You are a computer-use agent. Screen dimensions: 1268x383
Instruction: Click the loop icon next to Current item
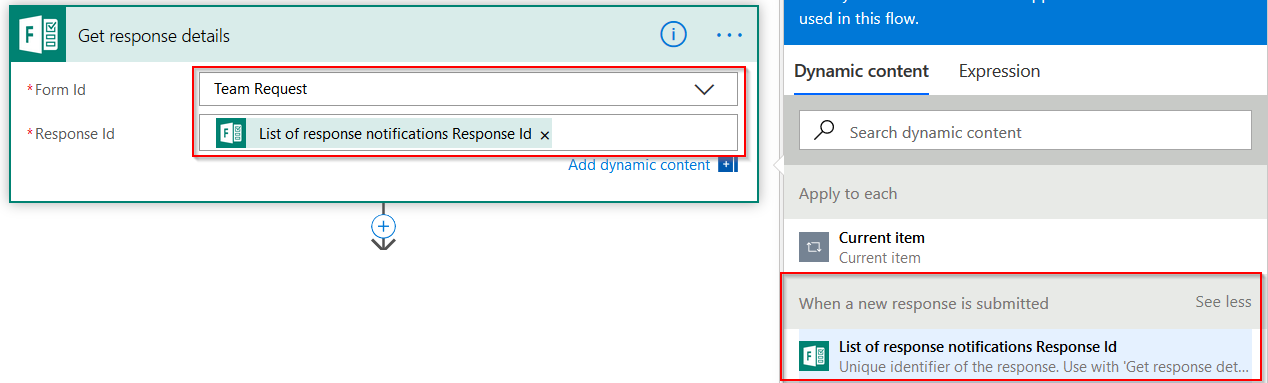814,247
